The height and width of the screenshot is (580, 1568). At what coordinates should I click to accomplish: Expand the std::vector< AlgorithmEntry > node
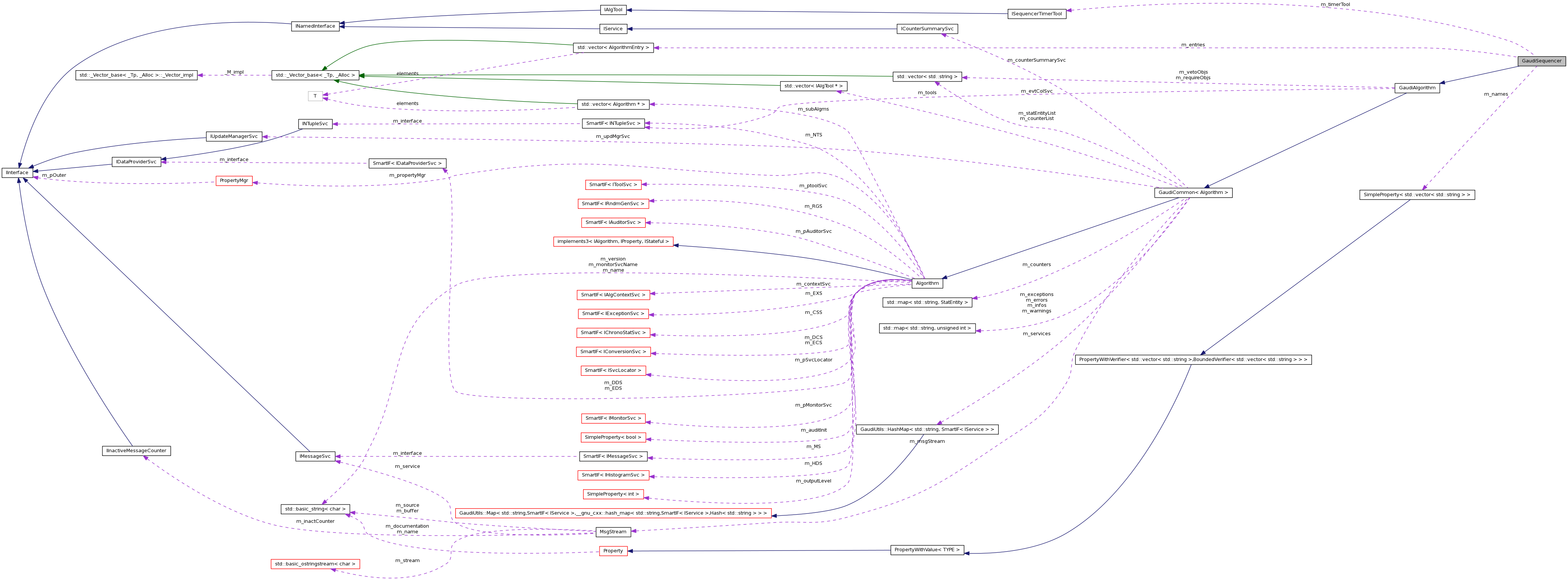click(x=613, y=47)
